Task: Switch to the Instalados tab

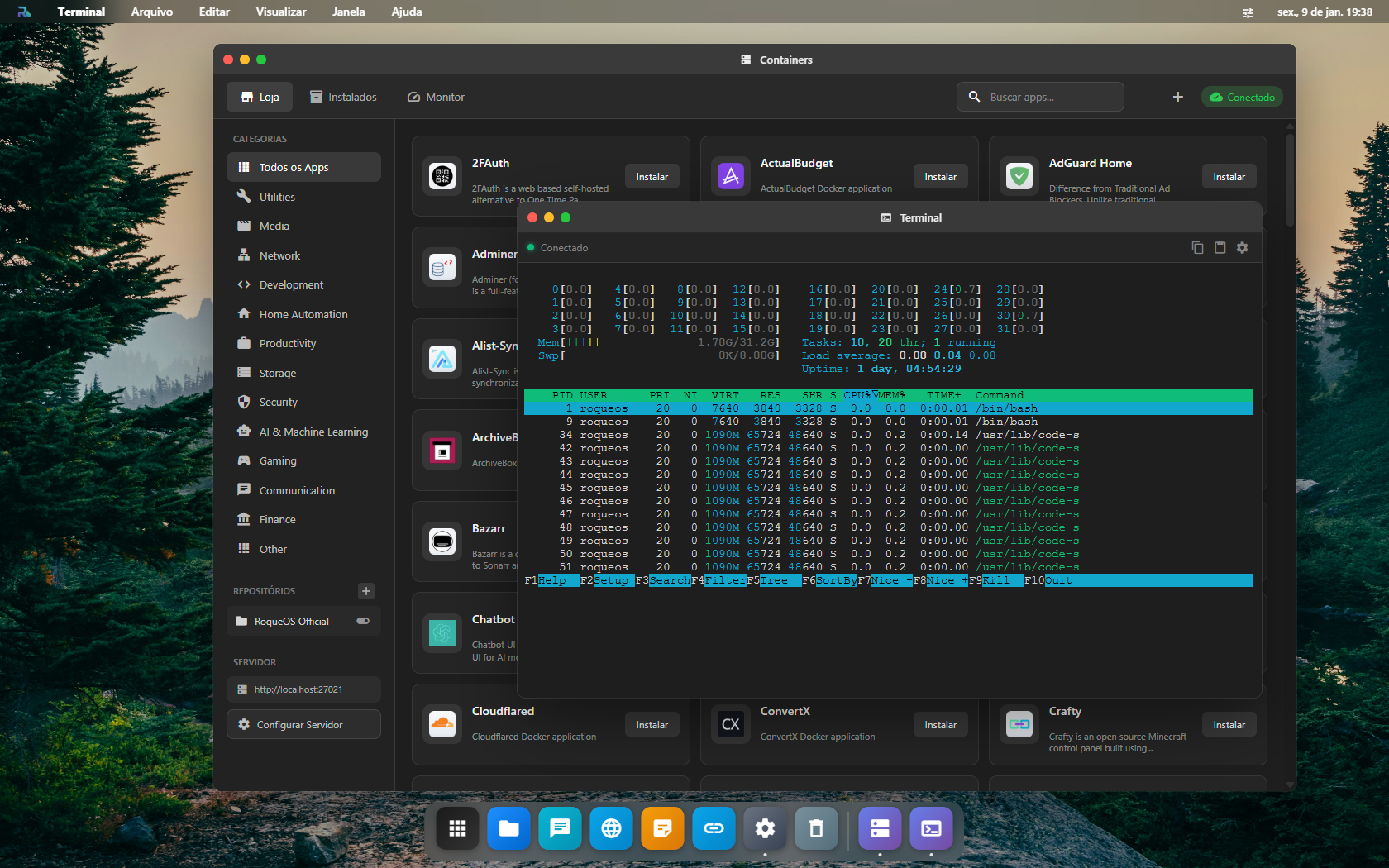Action: (x=343, y=97)
